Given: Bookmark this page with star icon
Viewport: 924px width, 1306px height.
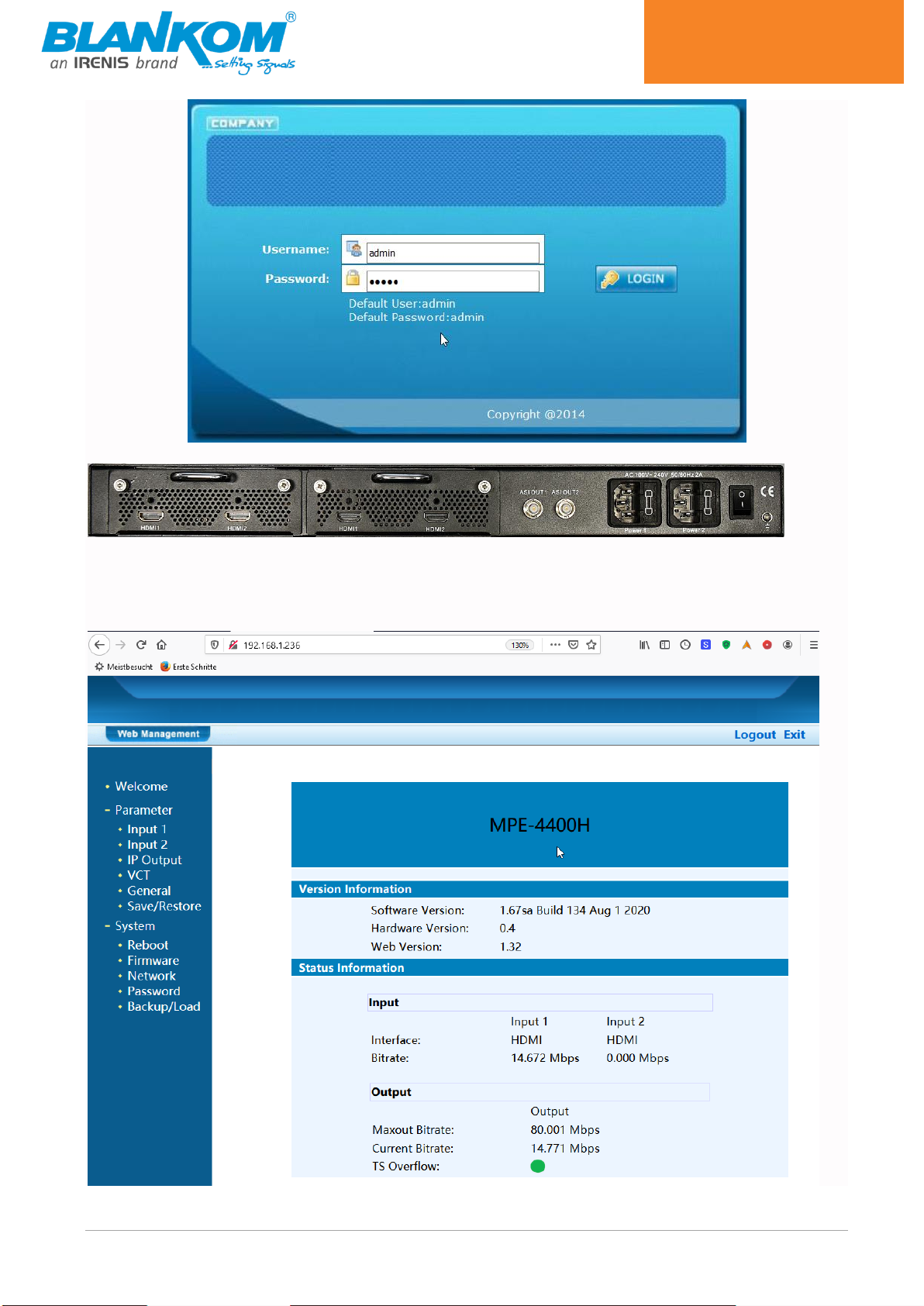Looking at the screenshot, I should point(591,645).
